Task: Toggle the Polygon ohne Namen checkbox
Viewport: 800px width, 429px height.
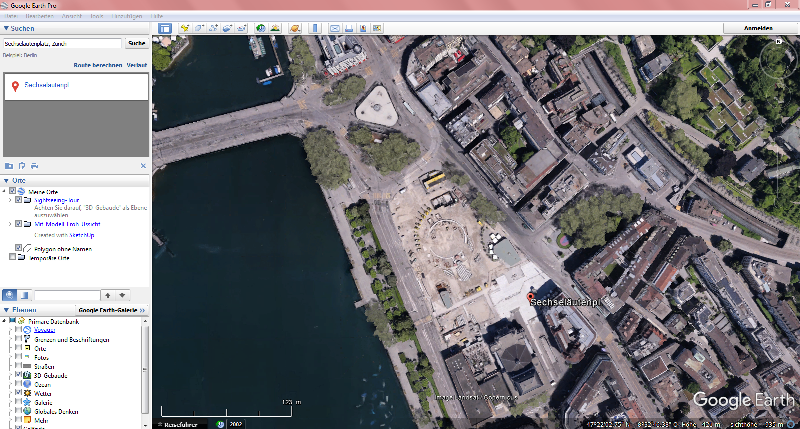Action: point(18,248)
